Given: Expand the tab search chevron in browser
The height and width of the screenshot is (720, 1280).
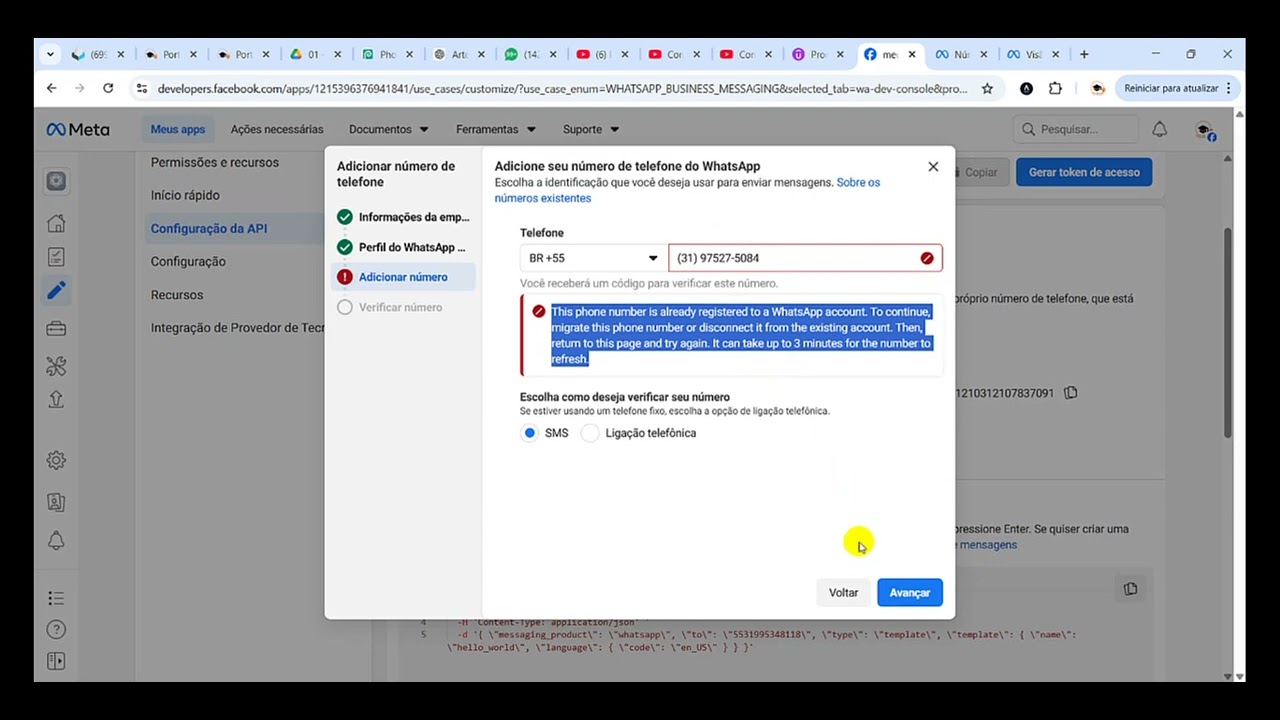Looking at the screenshot, I should tap(48, 54).
